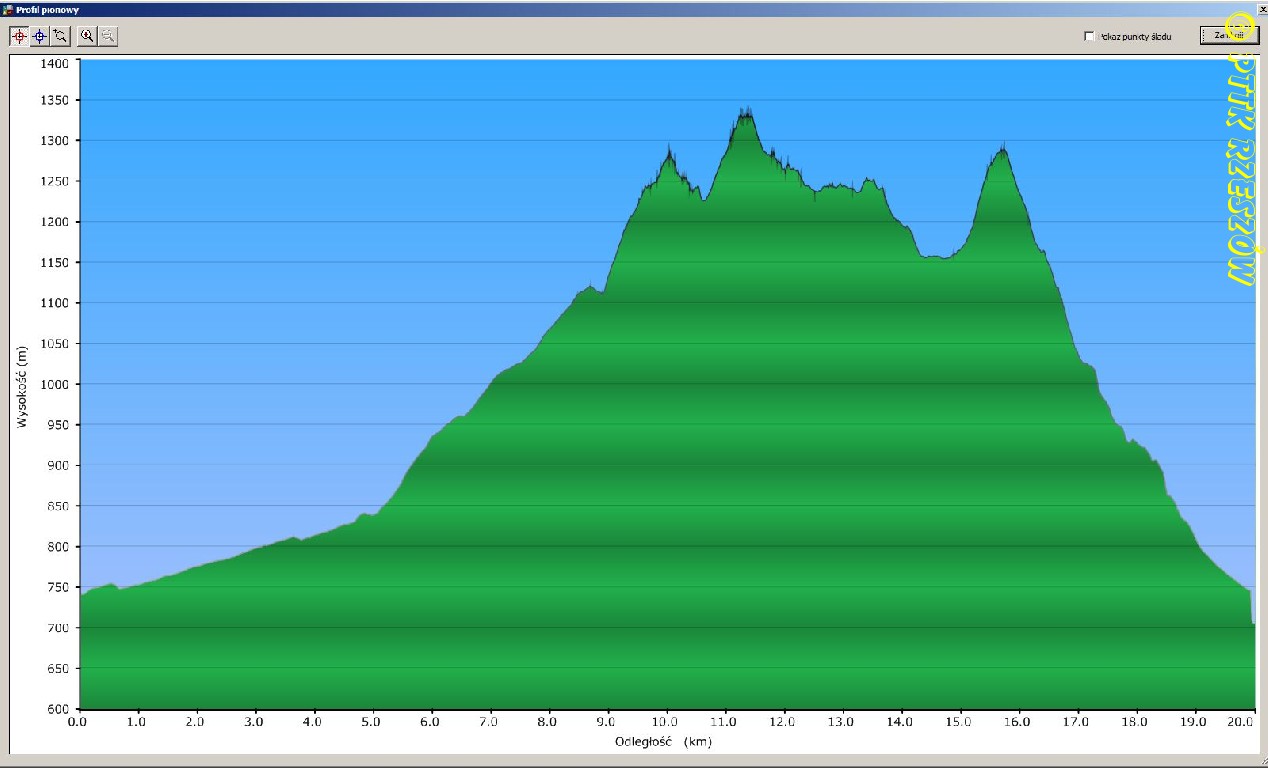Click the resize grip in window corner
The width and height of the screenshot is (1268, 768).
point(1262,762)
